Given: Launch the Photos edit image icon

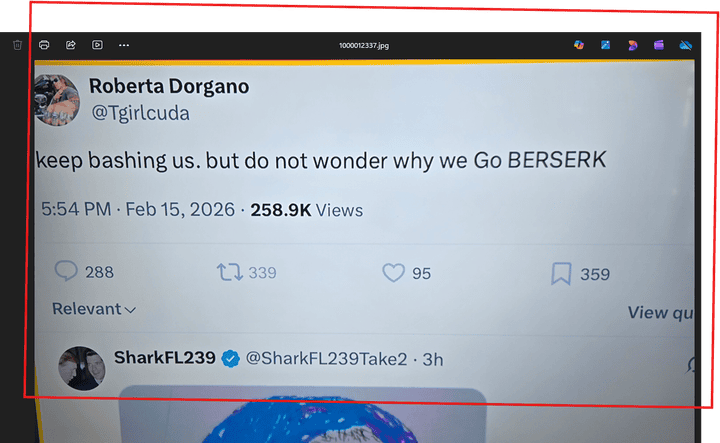Looking at the screenshot, I should (x=606, y=45).
